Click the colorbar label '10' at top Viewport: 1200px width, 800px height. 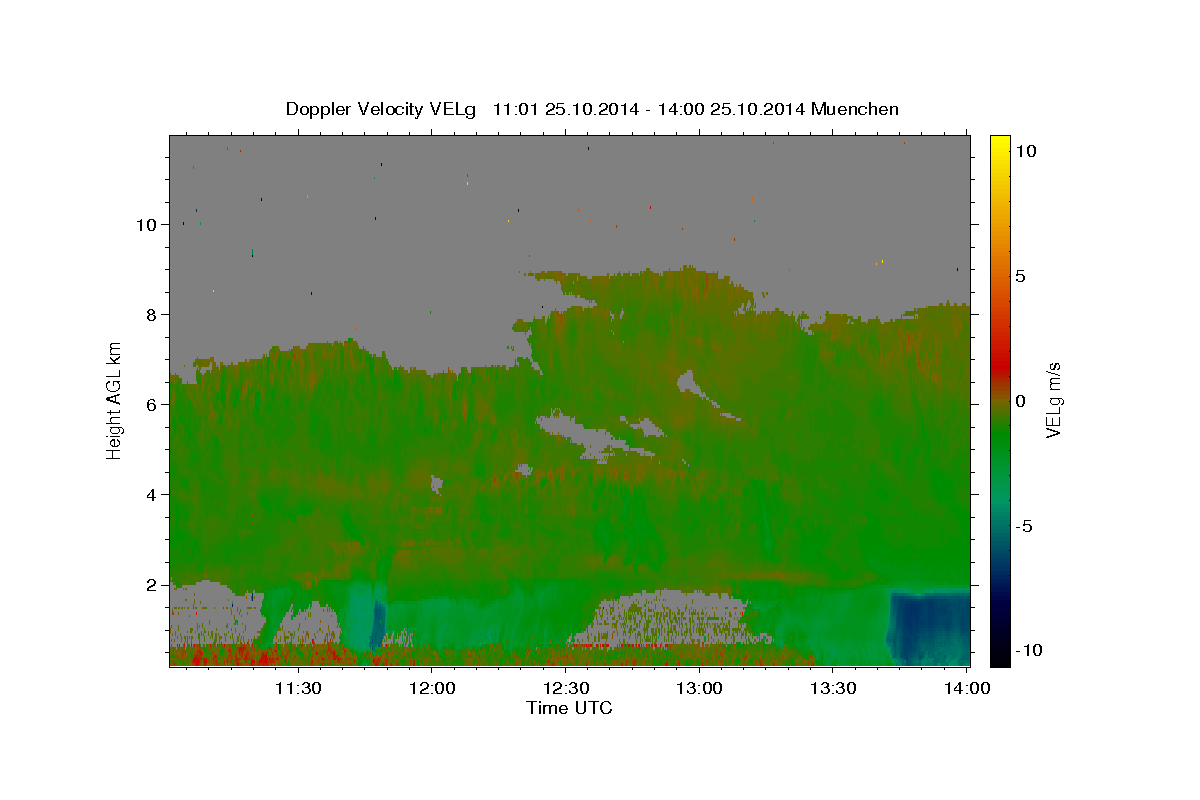pyautogui.click(x=1025, y=151)
